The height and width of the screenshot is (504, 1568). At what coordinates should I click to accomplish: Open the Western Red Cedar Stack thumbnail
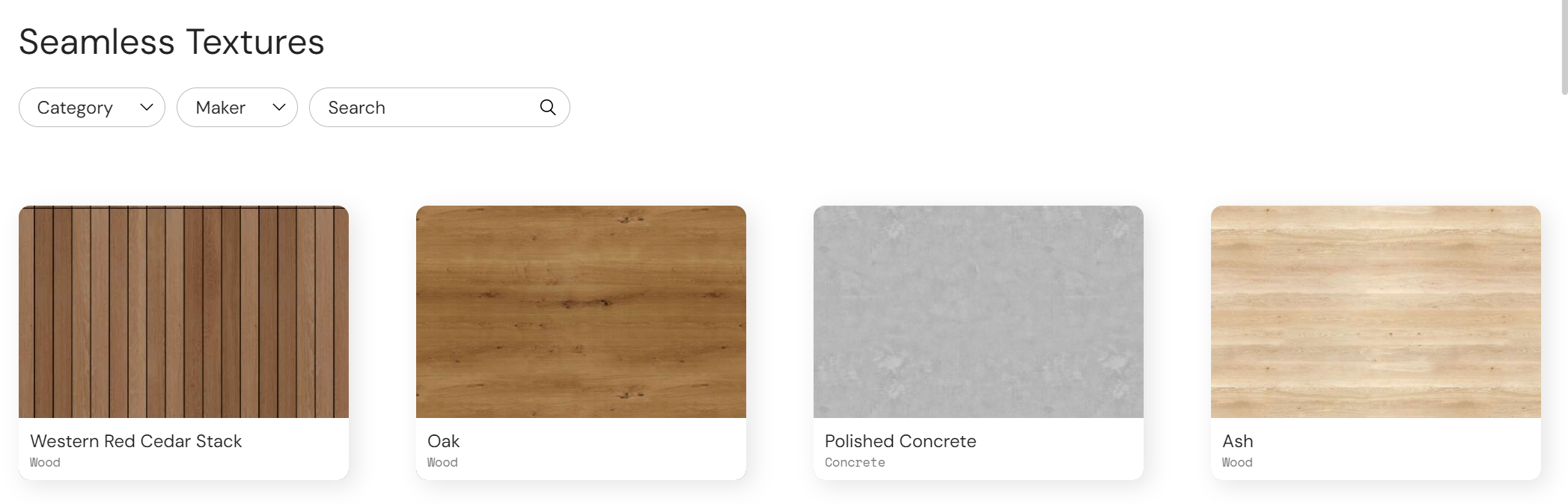(183, 312)
